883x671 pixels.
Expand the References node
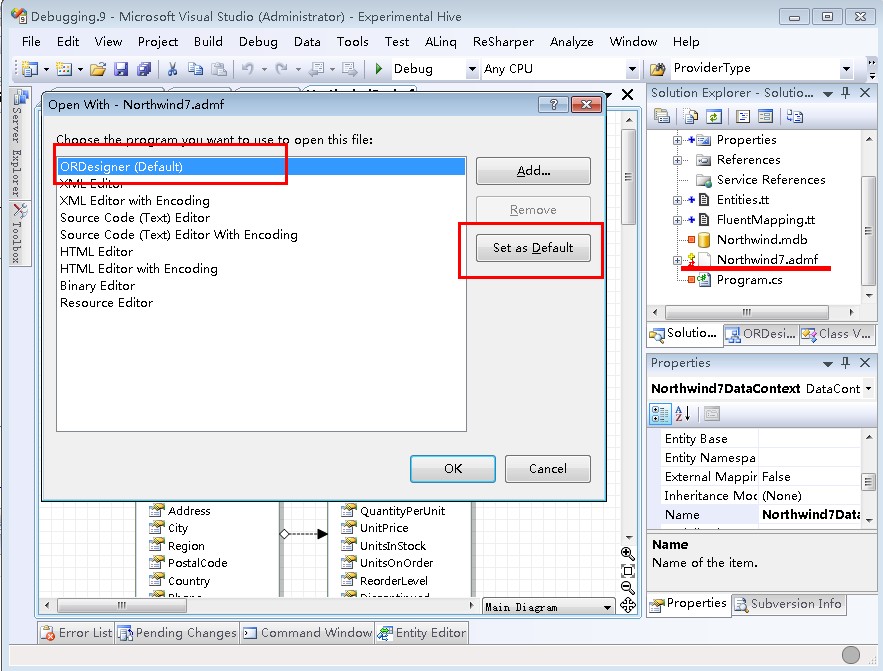[x=677, y=160]
